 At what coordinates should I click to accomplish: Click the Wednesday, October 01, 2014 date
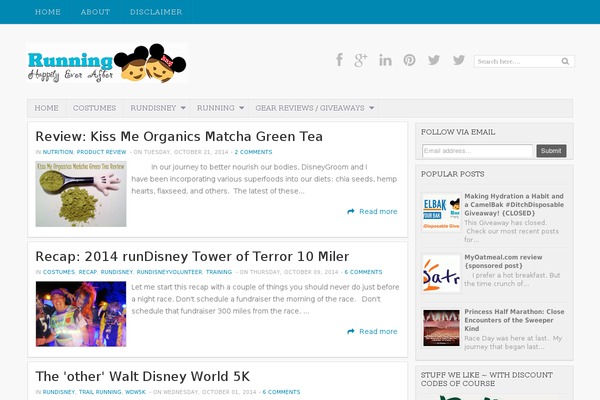[209, 392]
